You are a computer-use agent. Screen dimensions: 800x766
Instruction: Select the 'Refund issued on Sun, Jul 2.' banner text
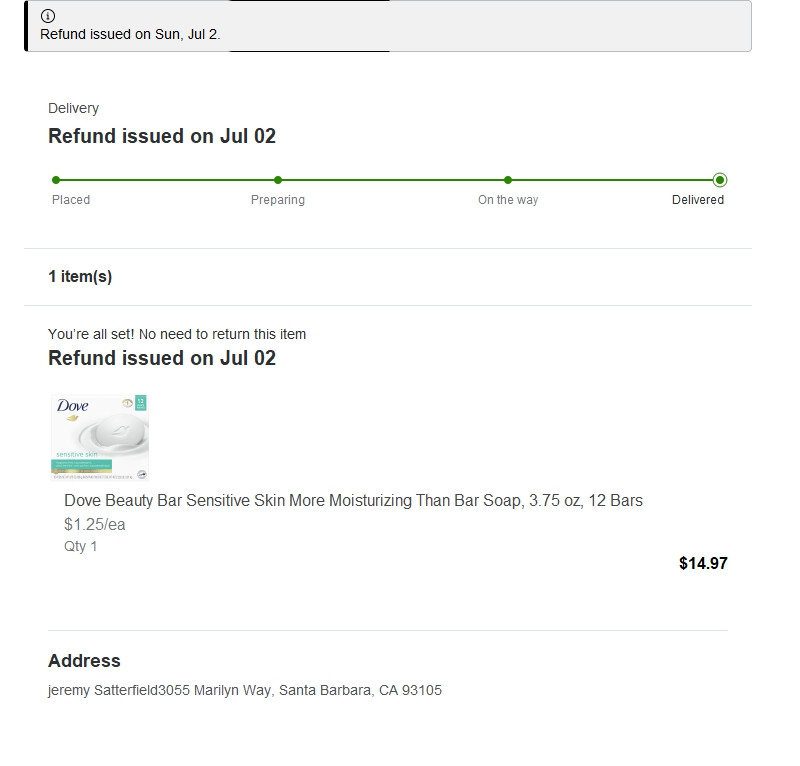pos(130,34)
